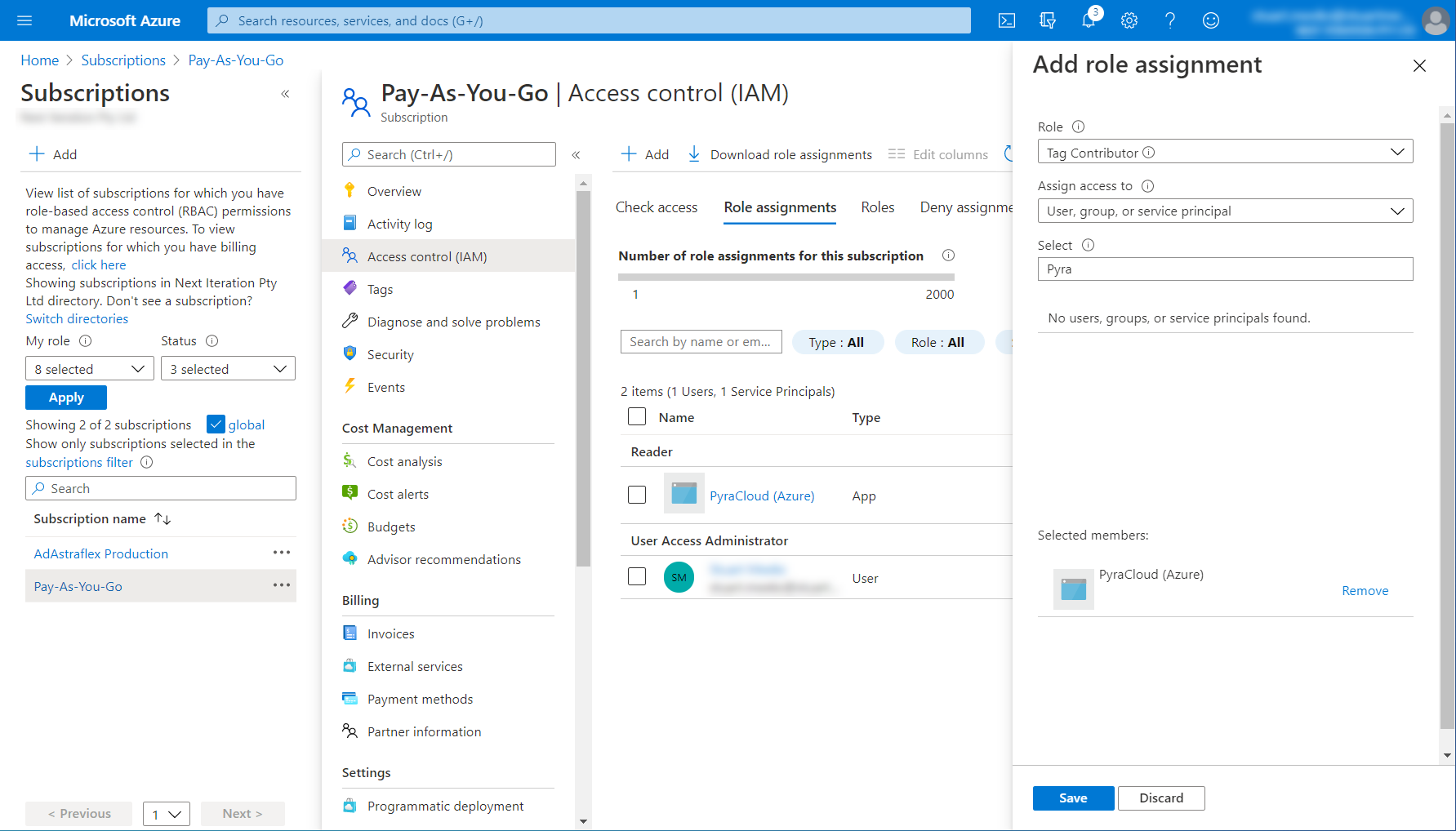This screenshot has height=831, width=1456.
Task: Click the Select member search field
Action: 1225,269
